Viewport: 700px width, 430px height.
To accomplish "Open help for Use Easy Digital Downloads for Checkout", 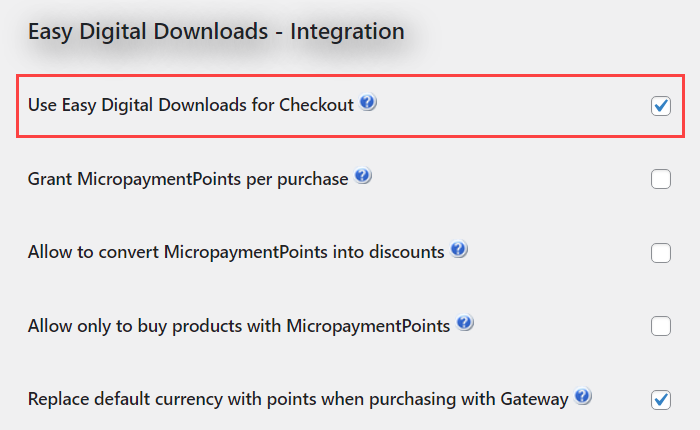I will click(367, 102).
